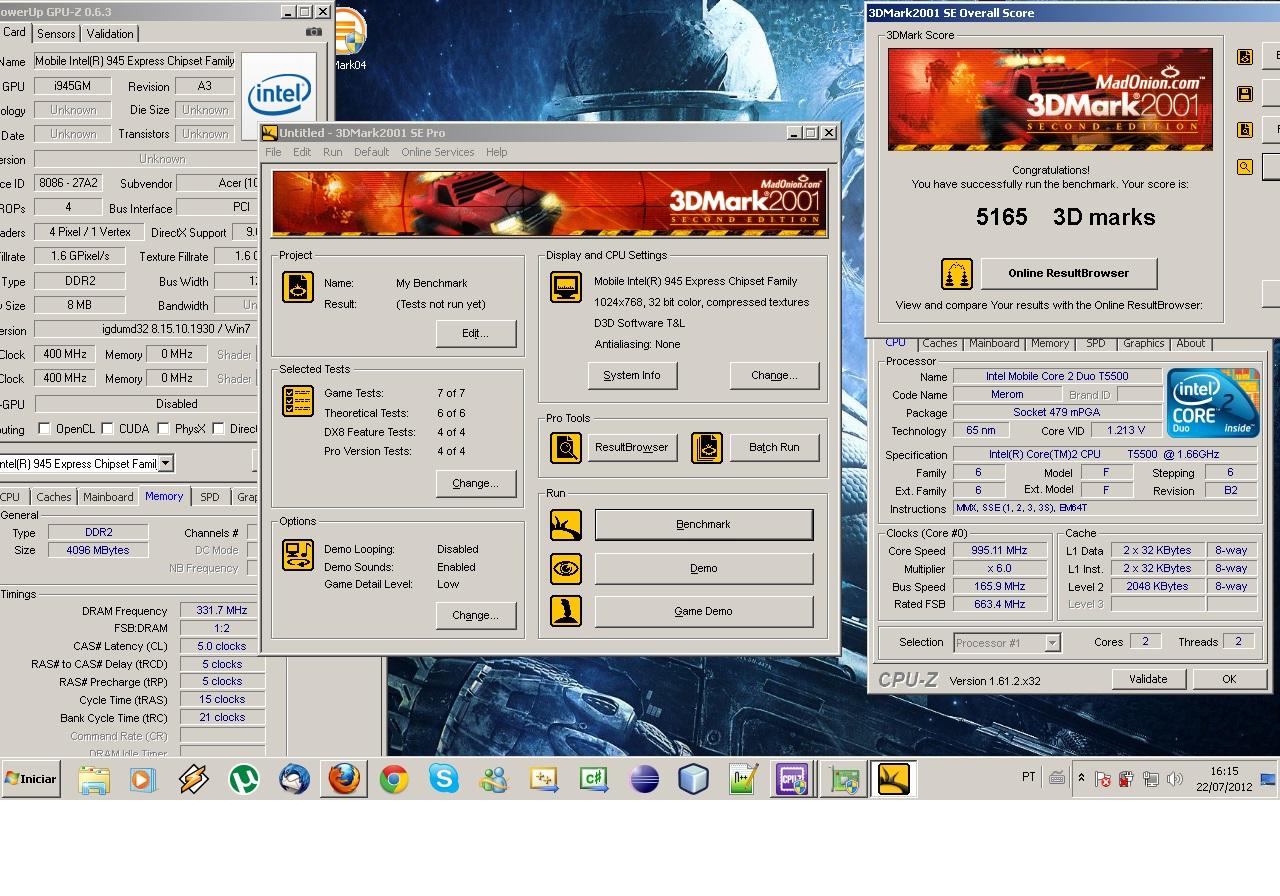Click the '5165 3D marks' score text
1280x896 pixels.
(x=1065, y=217)
